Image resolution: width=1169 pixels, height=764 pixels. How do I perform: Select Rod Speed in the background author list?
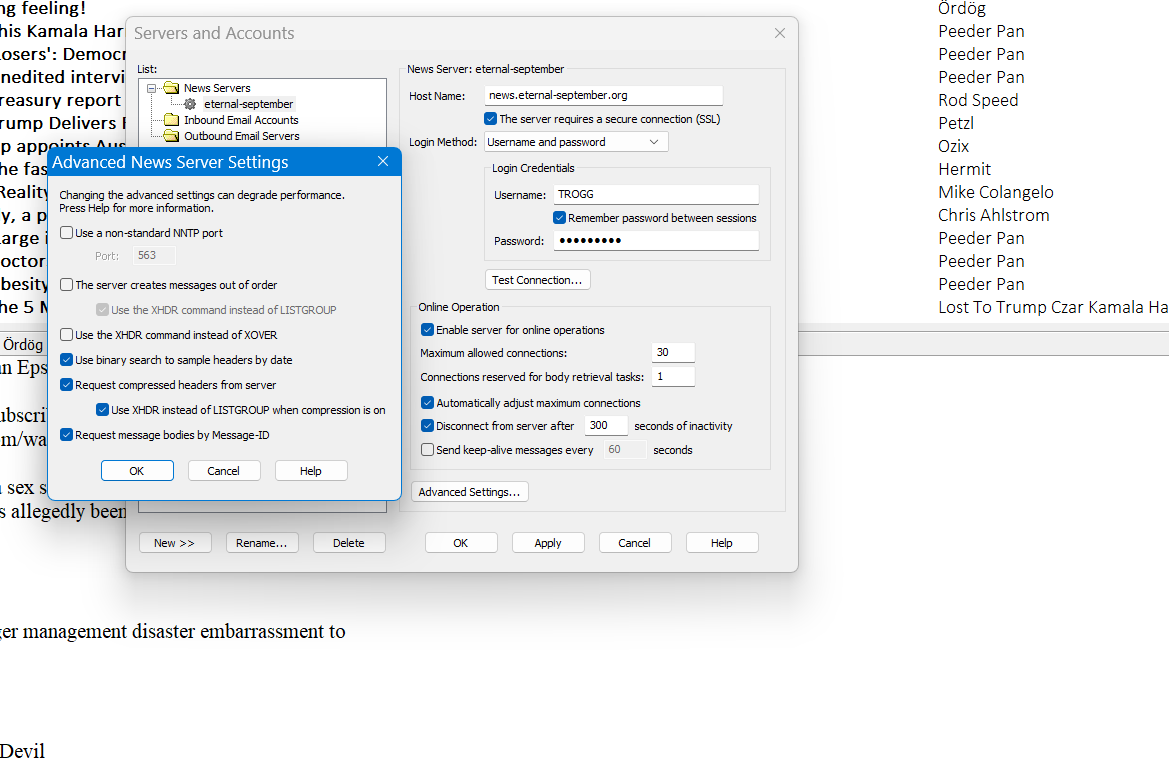pos(977,100)
